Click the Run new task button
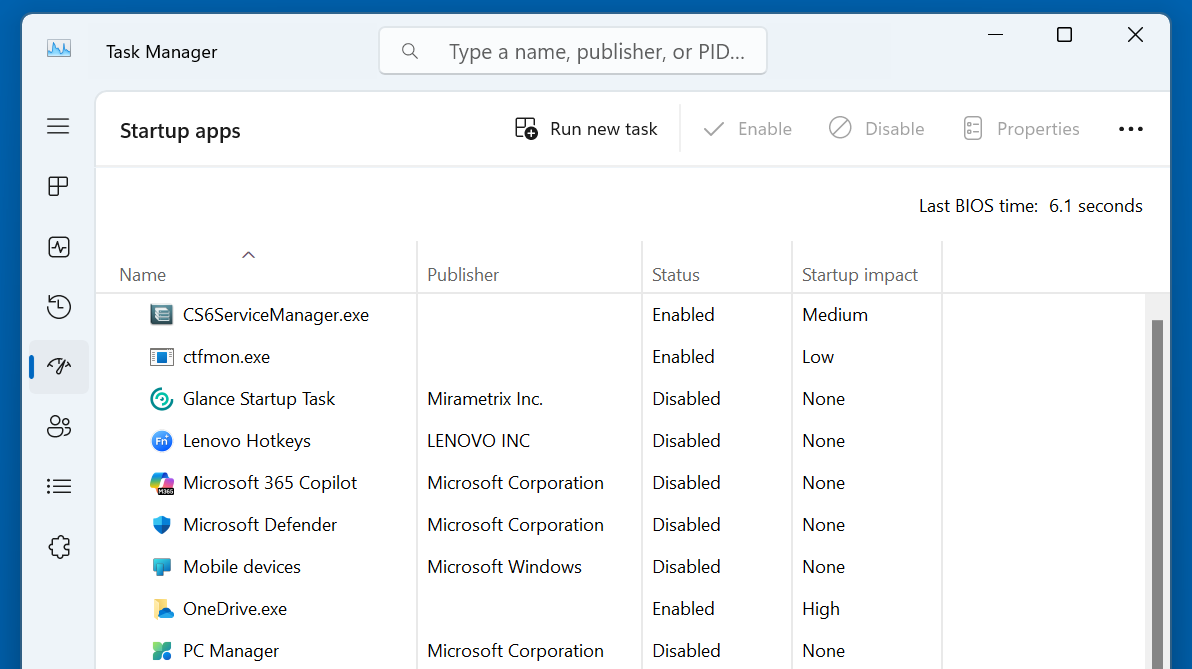The width and height of the screenshot is (1192, 669). pos(585,128)
